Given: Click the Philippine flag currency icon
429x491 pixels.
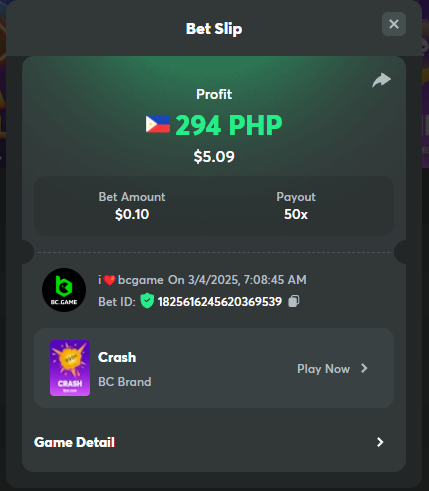Looking at the screenshot, I should (x=158, y=124).
